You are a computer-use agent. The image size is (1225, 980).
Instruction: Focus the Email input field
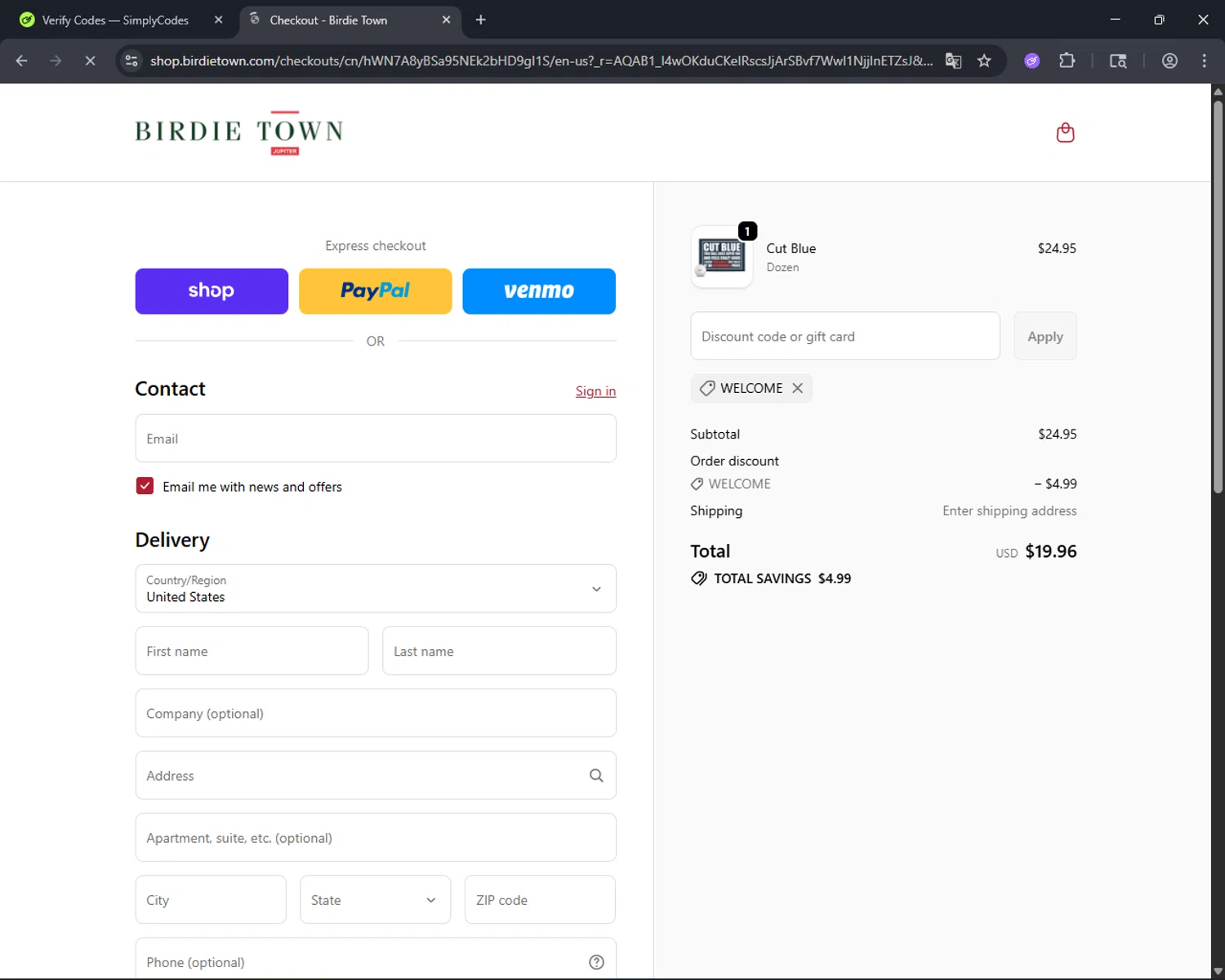(x=376, y=439)
